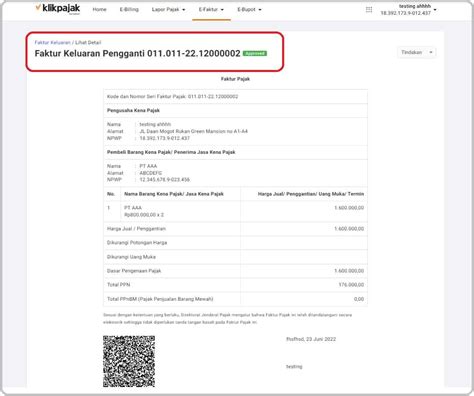Click the Pembeli Barang Kena Pajak header
The width and height of the screenshot is (474, 396).
click(x=171, y=152)
